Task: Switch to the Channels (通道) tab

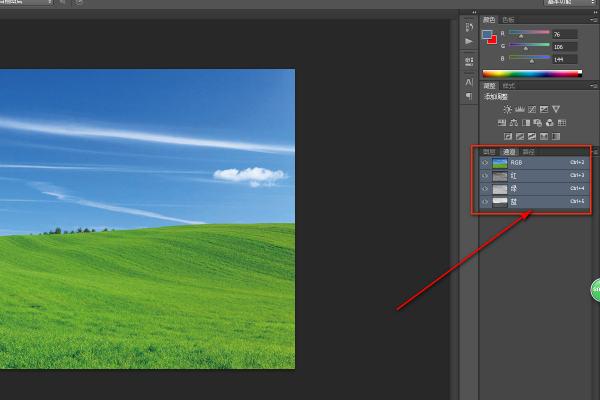Action: pyautogui.click(x=509, y=152)
